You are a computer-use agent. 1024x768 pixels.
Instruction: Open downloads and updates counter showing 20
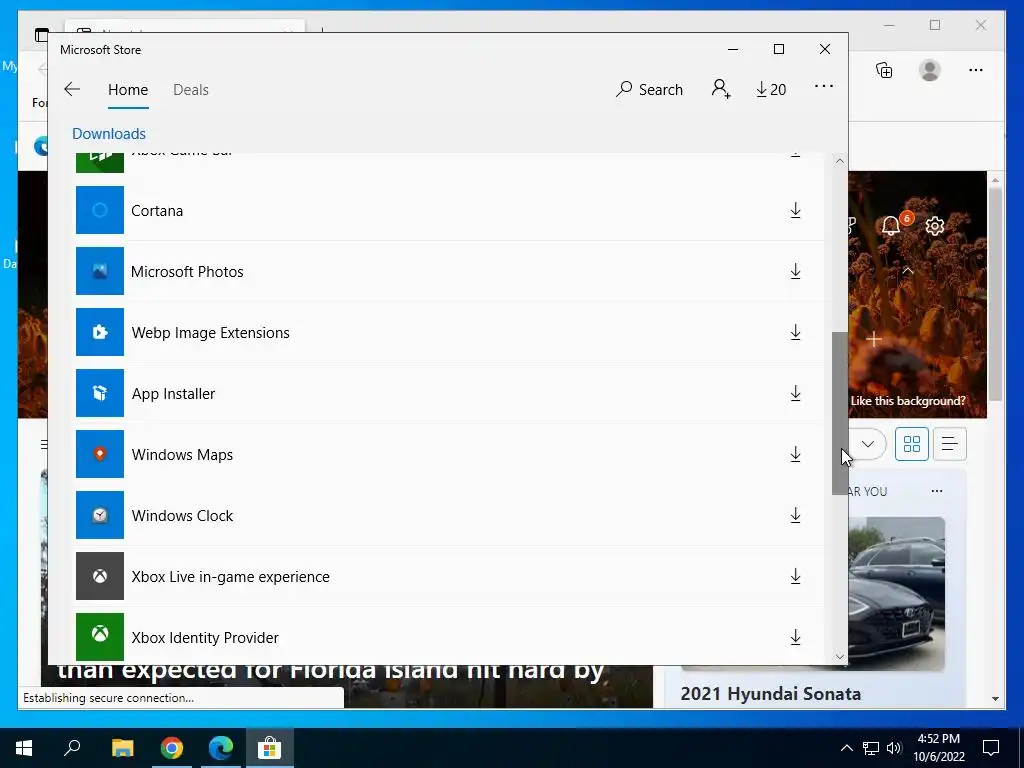[771, 89]
